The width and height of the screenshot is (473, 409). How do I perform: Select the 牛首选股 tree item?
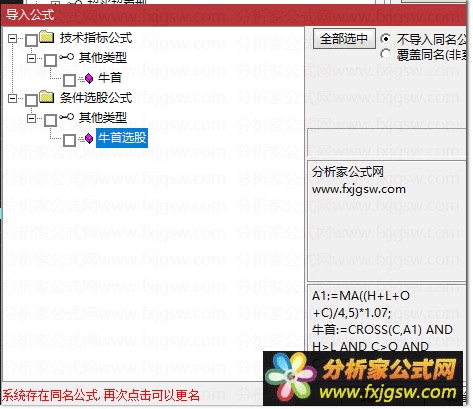click(122, 138)
